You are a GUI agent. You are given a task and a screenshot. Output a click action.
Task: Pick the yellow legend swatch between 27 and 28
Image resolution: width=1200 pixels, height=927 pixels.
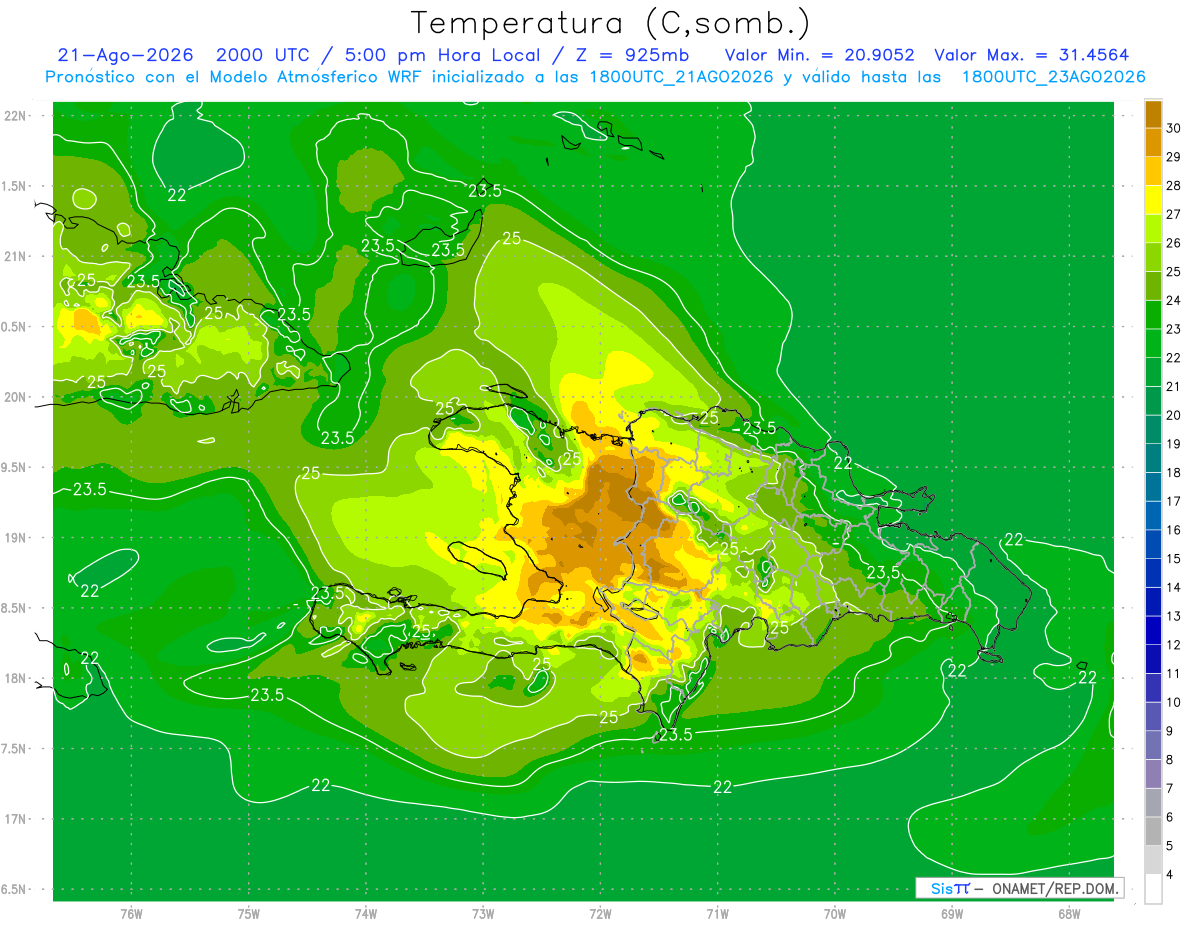1153,199
